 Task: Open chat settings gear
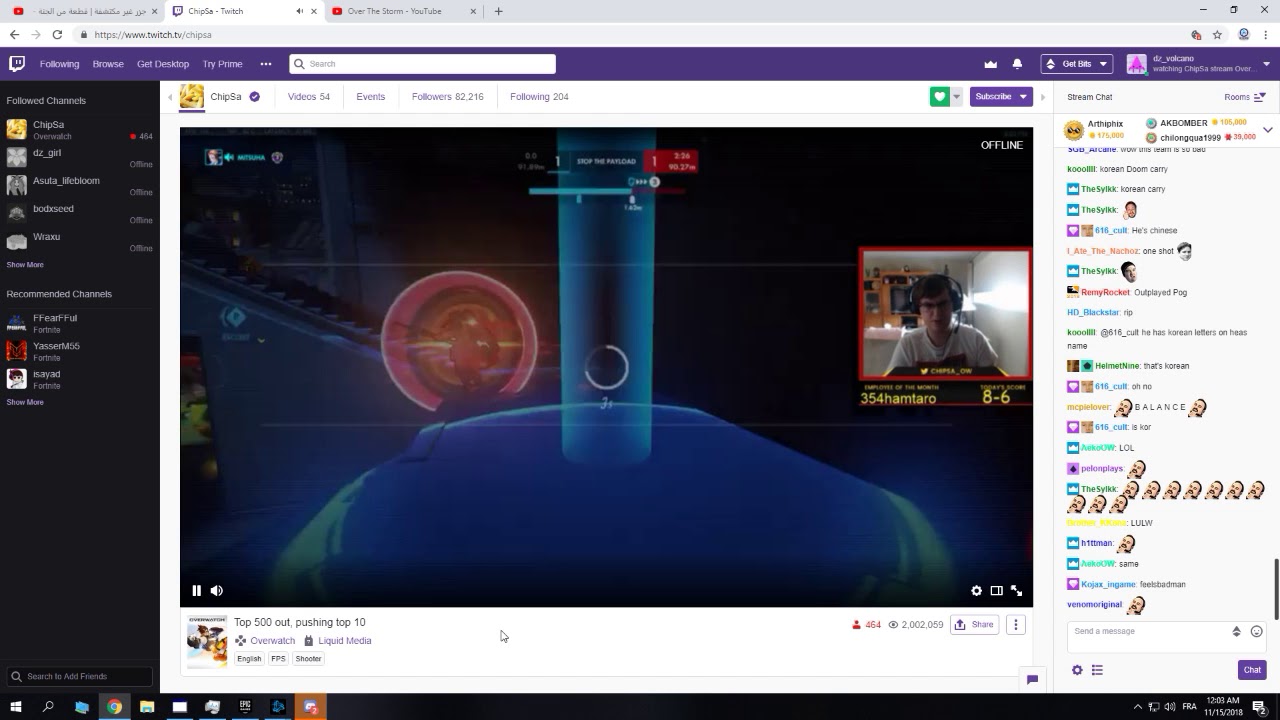[1077, 670]
